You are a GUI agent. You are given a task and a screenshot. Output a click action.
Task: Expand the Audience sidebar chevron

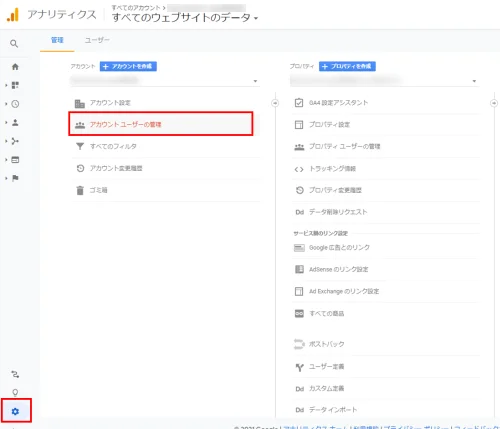(6, 122)
